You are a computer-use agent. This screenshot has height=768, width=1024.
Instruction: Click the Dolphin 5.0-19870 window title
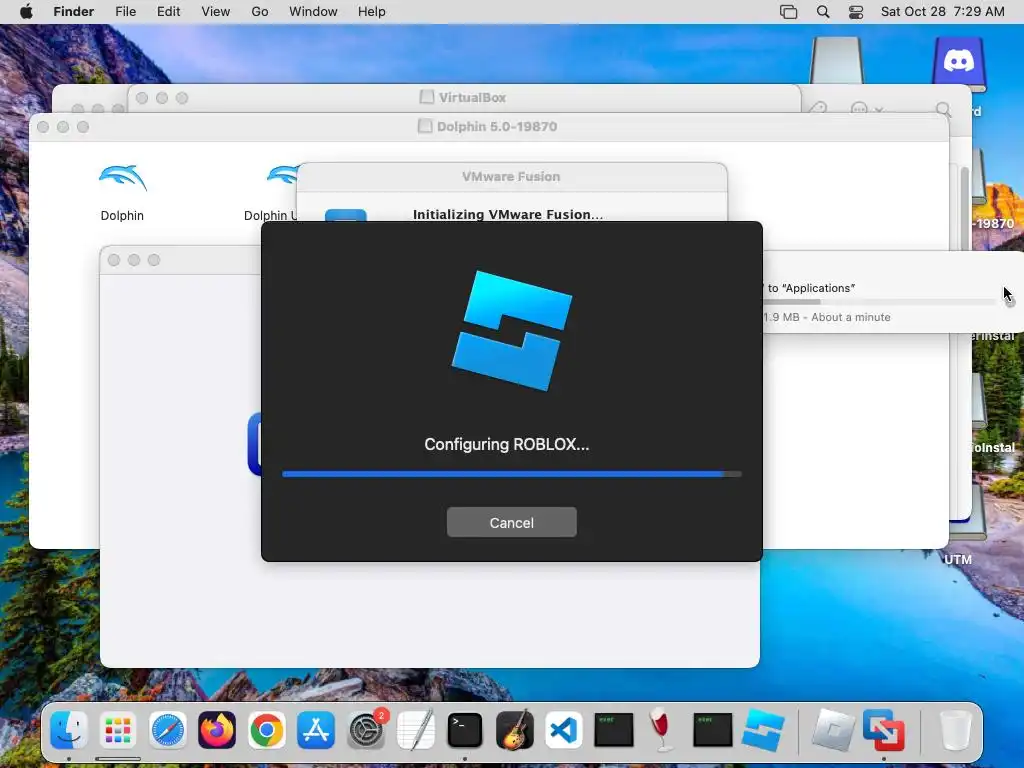coord(496,126)
